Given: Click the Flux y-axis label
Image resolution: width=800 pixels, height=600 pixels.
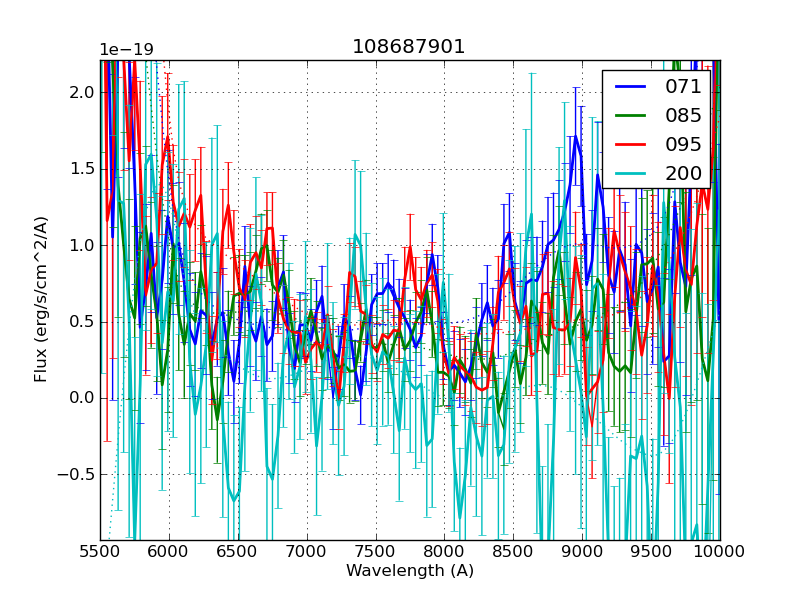Looking at the screenshot, I should point(41,299).
